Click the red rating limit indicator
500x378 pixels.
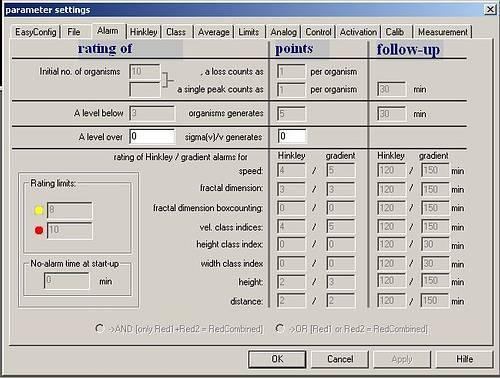click(x=39, y=230)
